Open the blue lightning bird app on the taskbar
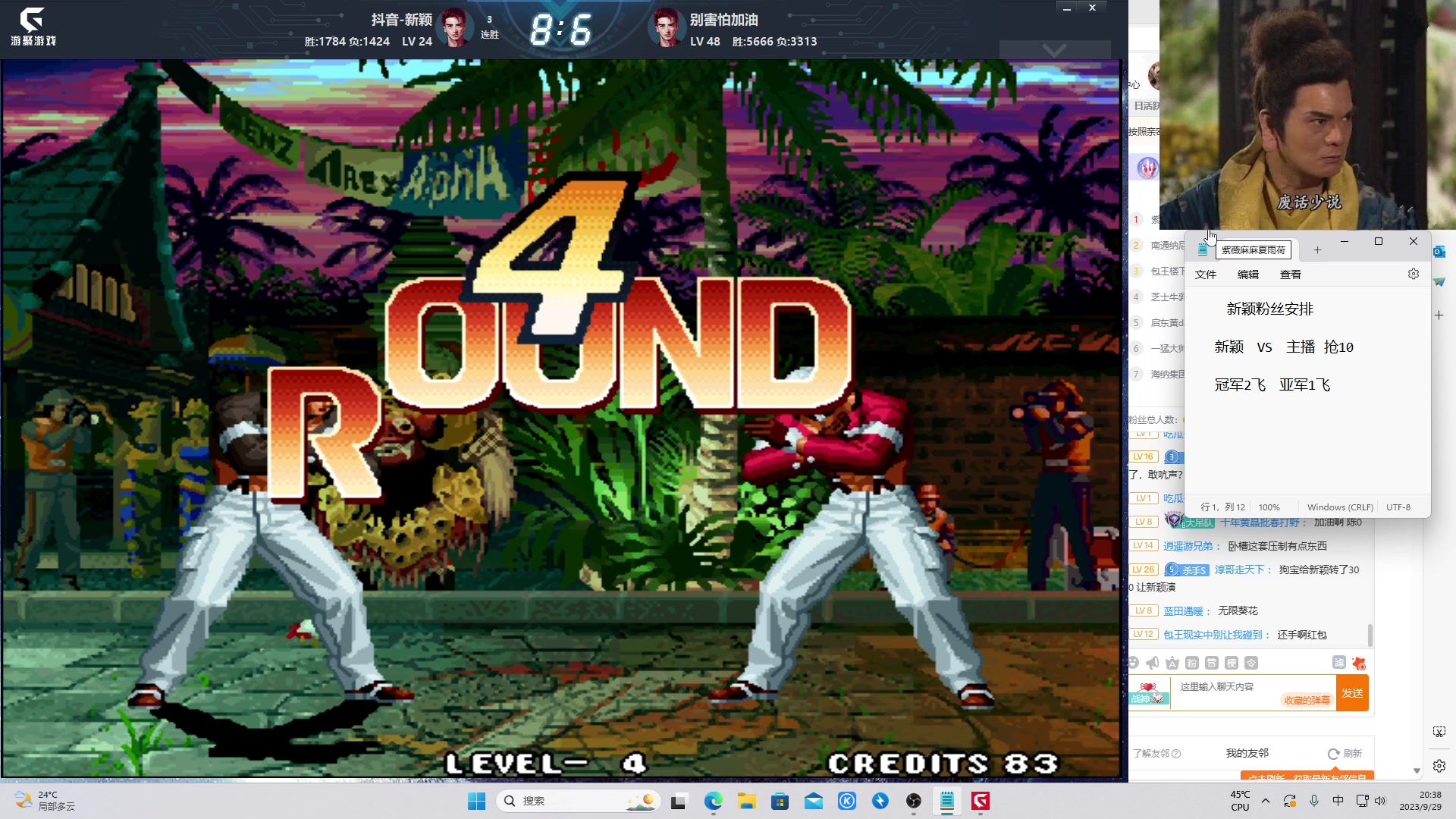 coord(880,801)
